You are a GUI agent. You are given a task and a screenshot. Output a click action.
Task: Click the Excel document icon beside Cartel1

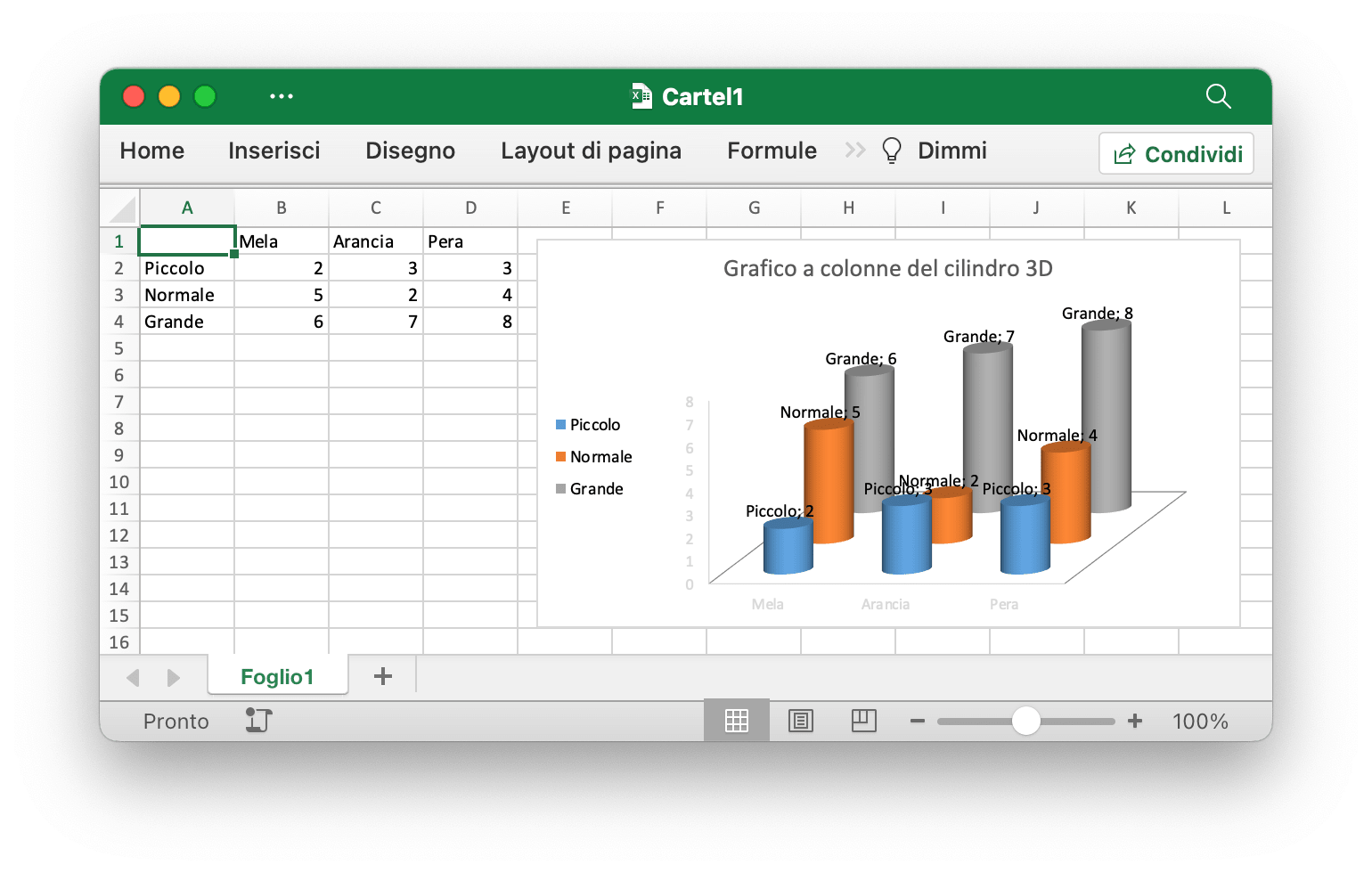point(641,96)
